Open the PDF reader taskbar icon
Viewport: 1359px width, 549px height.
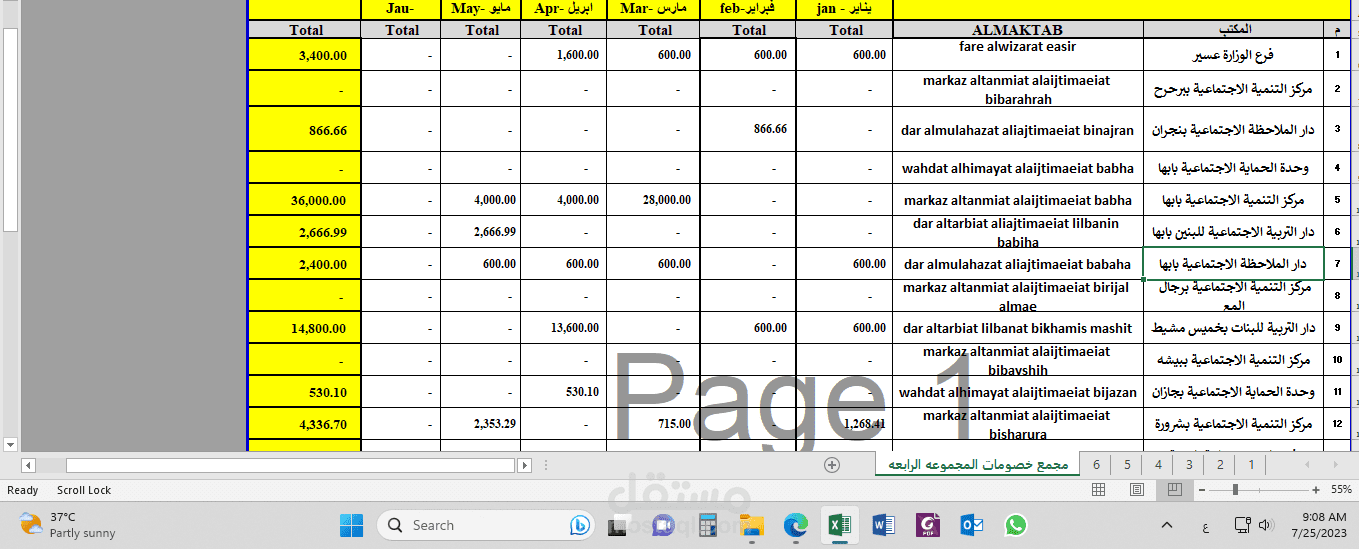[x=928, y=525]
